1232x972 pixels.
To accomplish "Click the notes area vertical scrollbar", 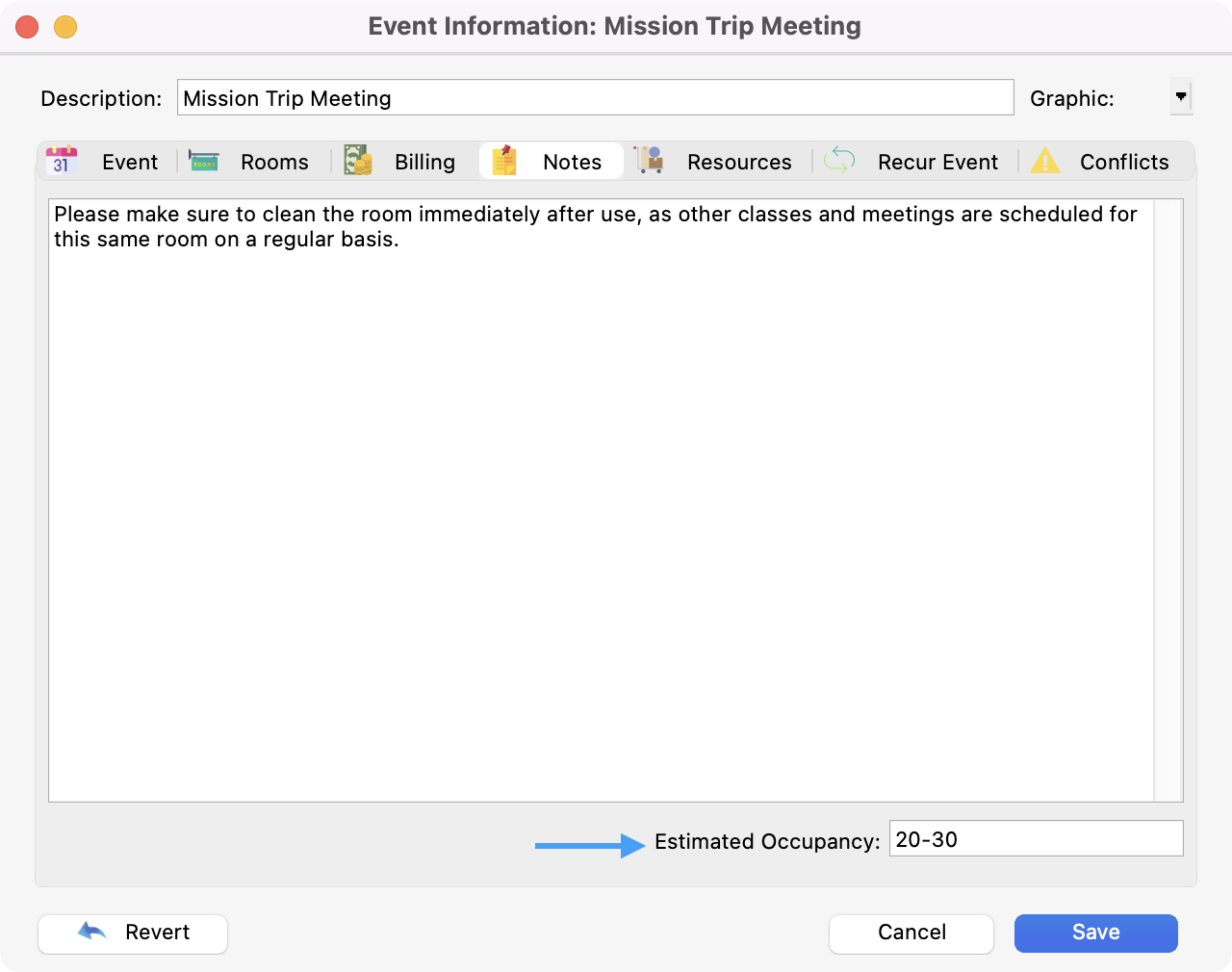I will tap(1168, 500).
